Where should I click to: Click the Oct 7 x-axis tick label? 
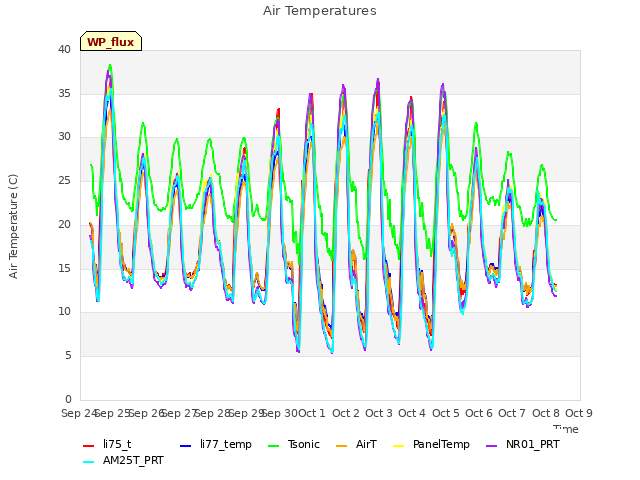coord(512,413)
